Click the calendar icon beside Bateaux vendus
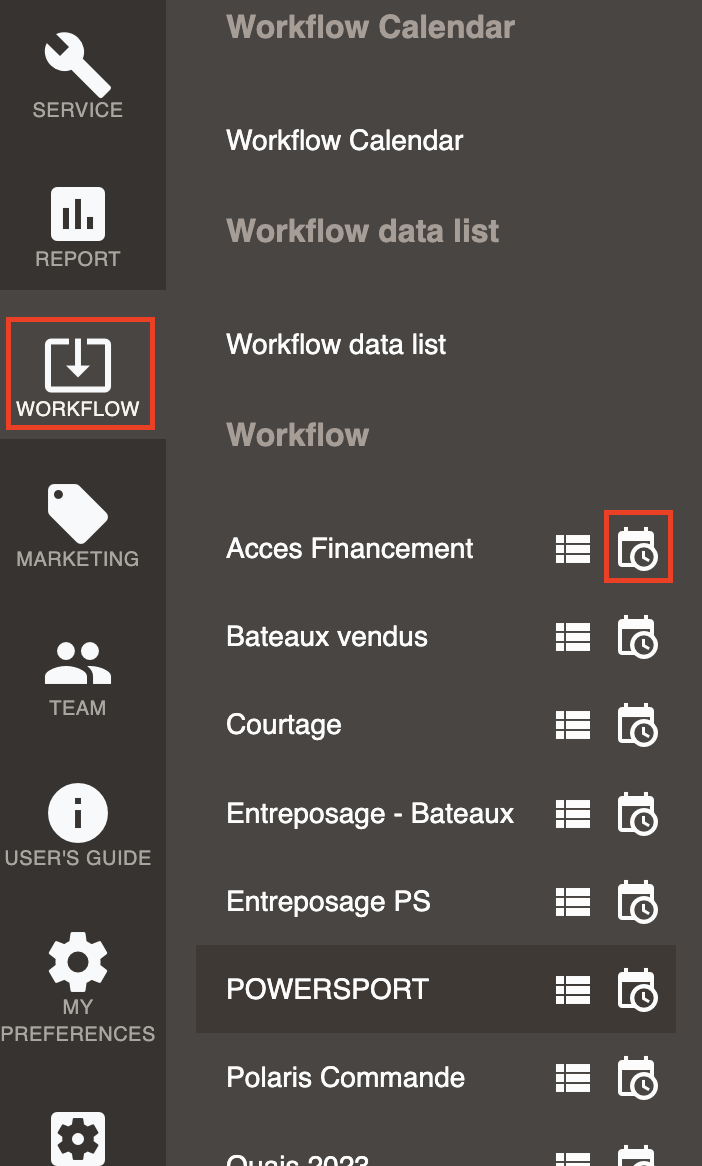Screen dimensions: 702x1166 [638, 636]
